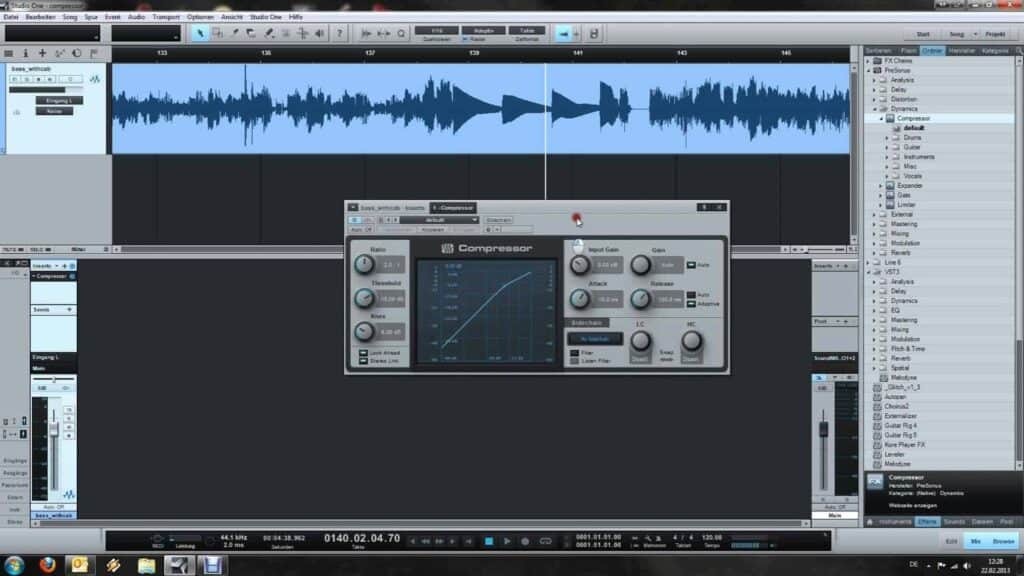Expand the Vocals presets folder
1024x576 pixels.
coord(887,176)
